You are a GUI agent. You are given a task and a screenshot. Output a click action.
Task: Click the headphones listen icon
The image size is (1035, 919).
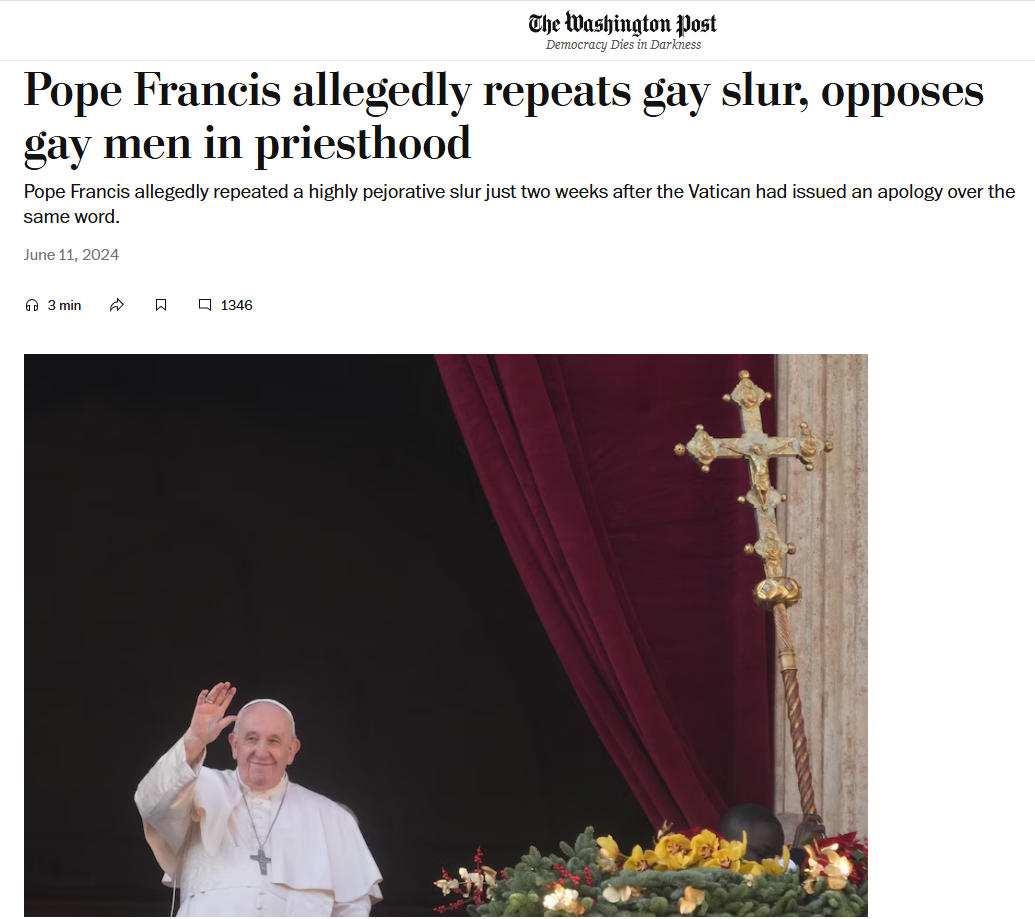point(32,305)
